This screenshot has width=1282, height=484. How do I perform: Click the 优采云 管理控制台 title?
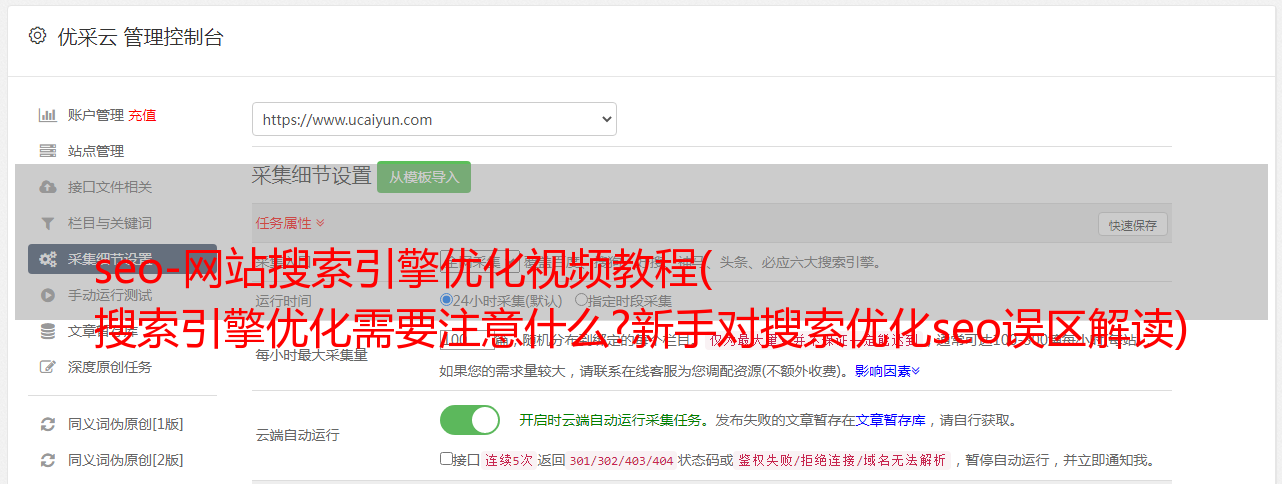pos(140,37)
